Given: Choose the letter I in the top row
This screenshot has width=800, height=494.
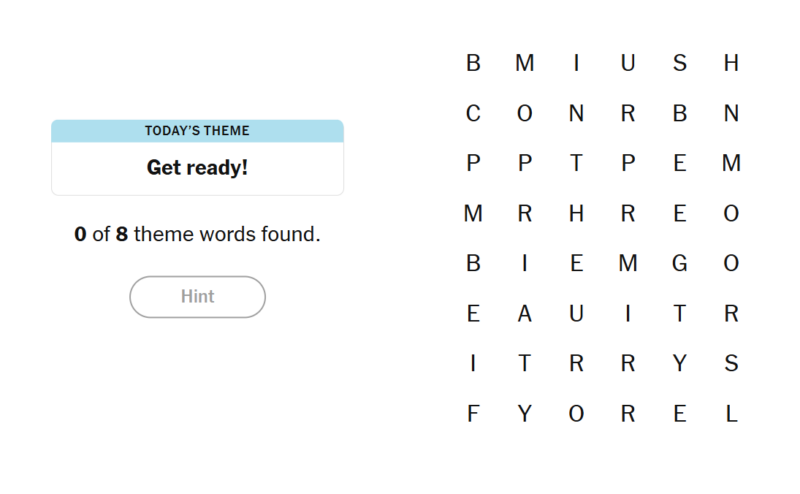Looking at the screenshot, I should point(576,64).
